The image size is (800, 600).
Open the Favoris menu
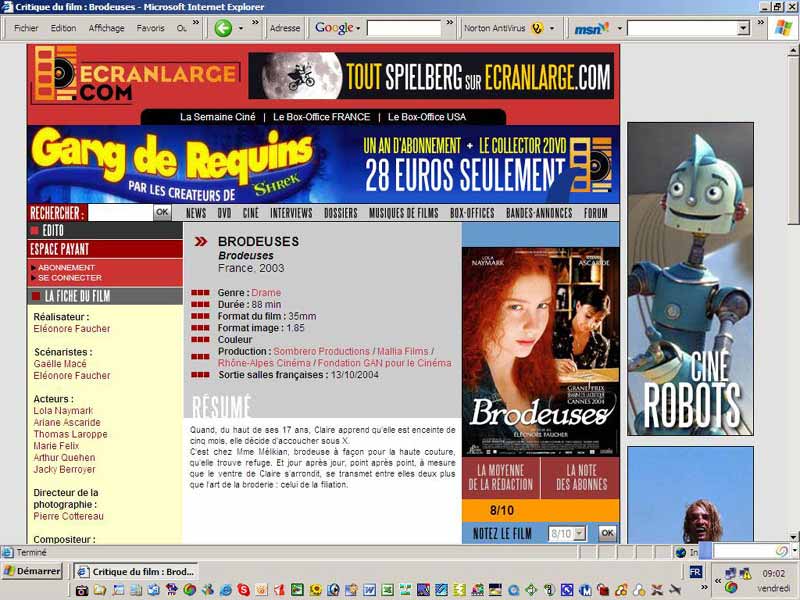coord(151,28)
